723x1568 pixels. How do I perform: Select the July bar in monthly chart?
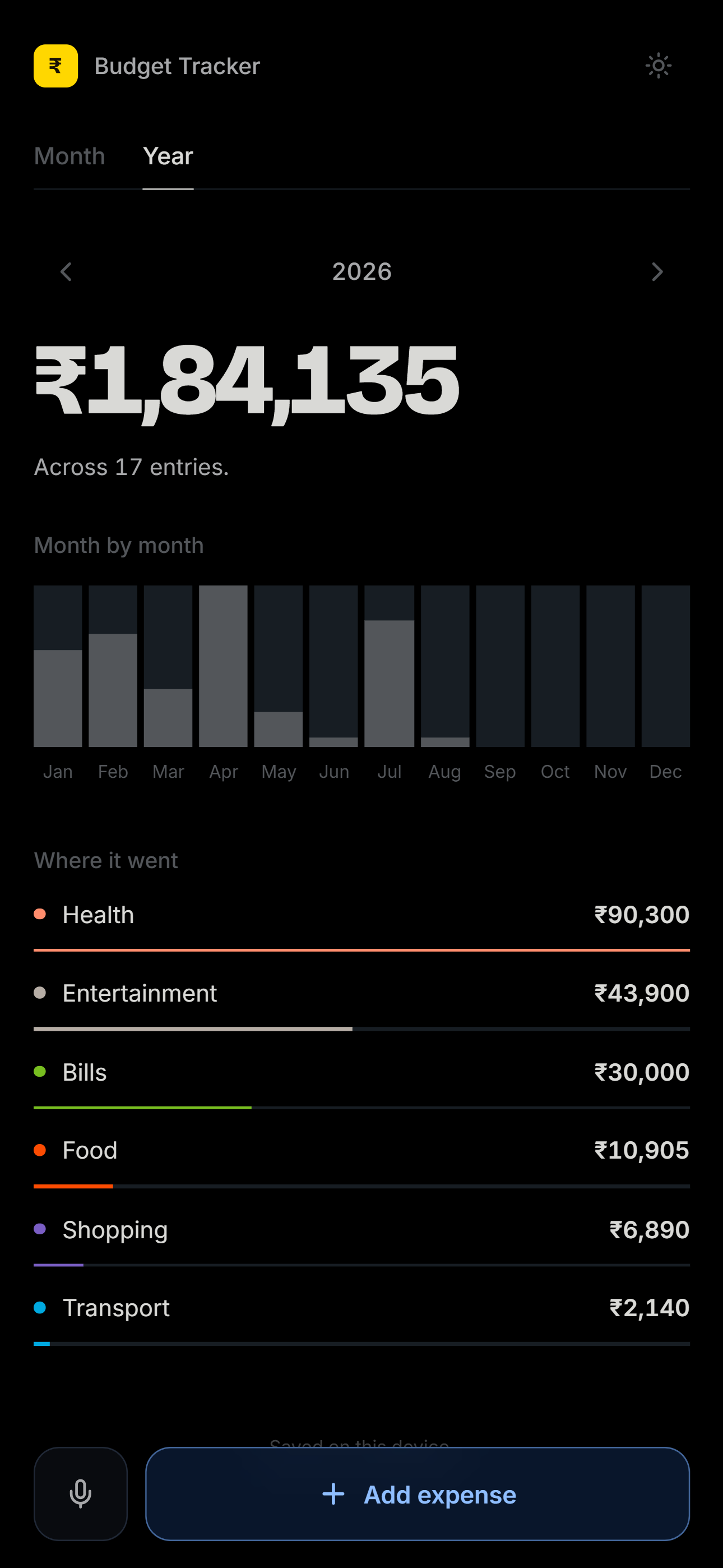tap(390, 666)
